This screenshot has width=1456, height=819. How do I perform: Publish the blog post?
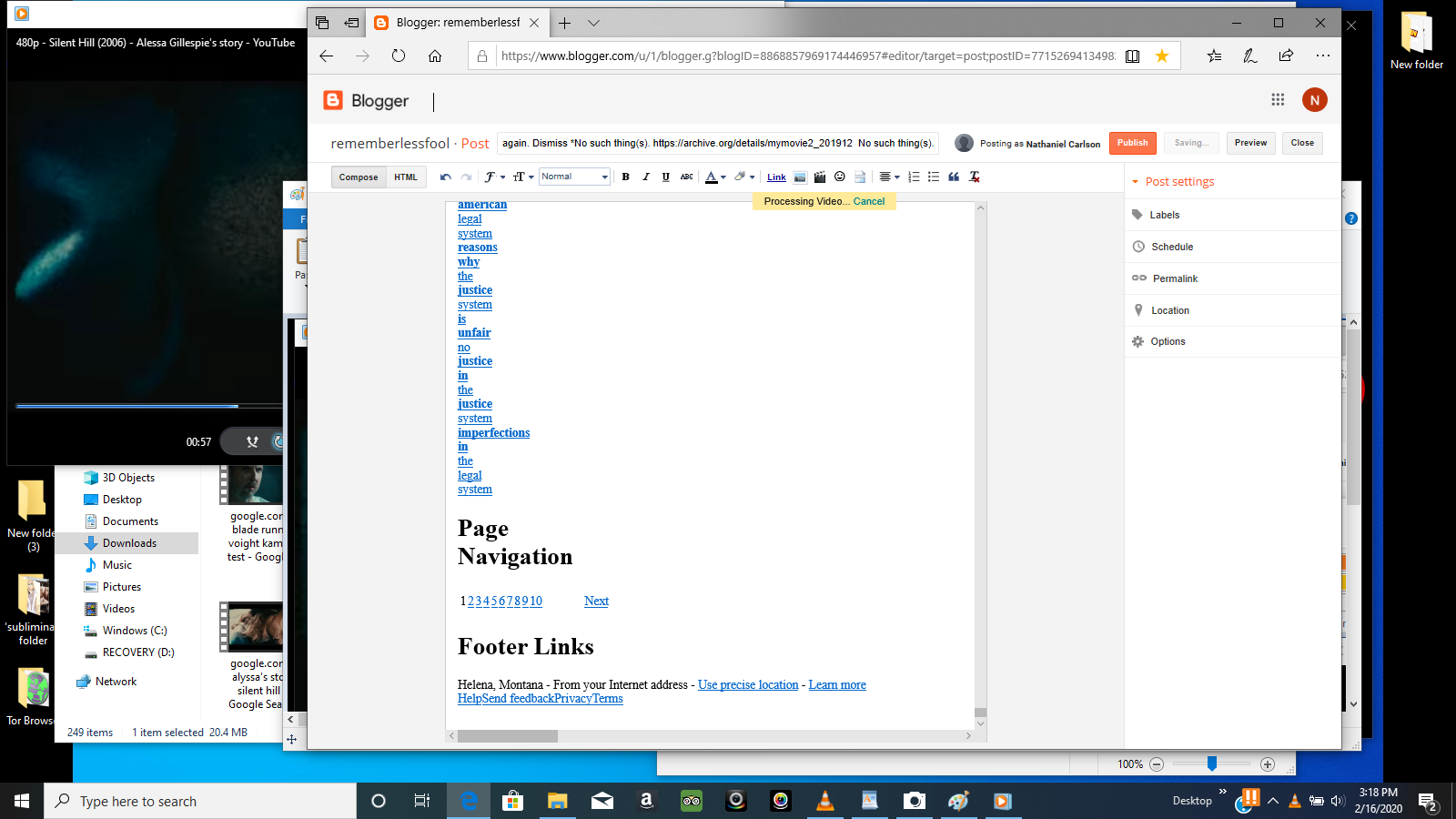(x=1132, y=143)
